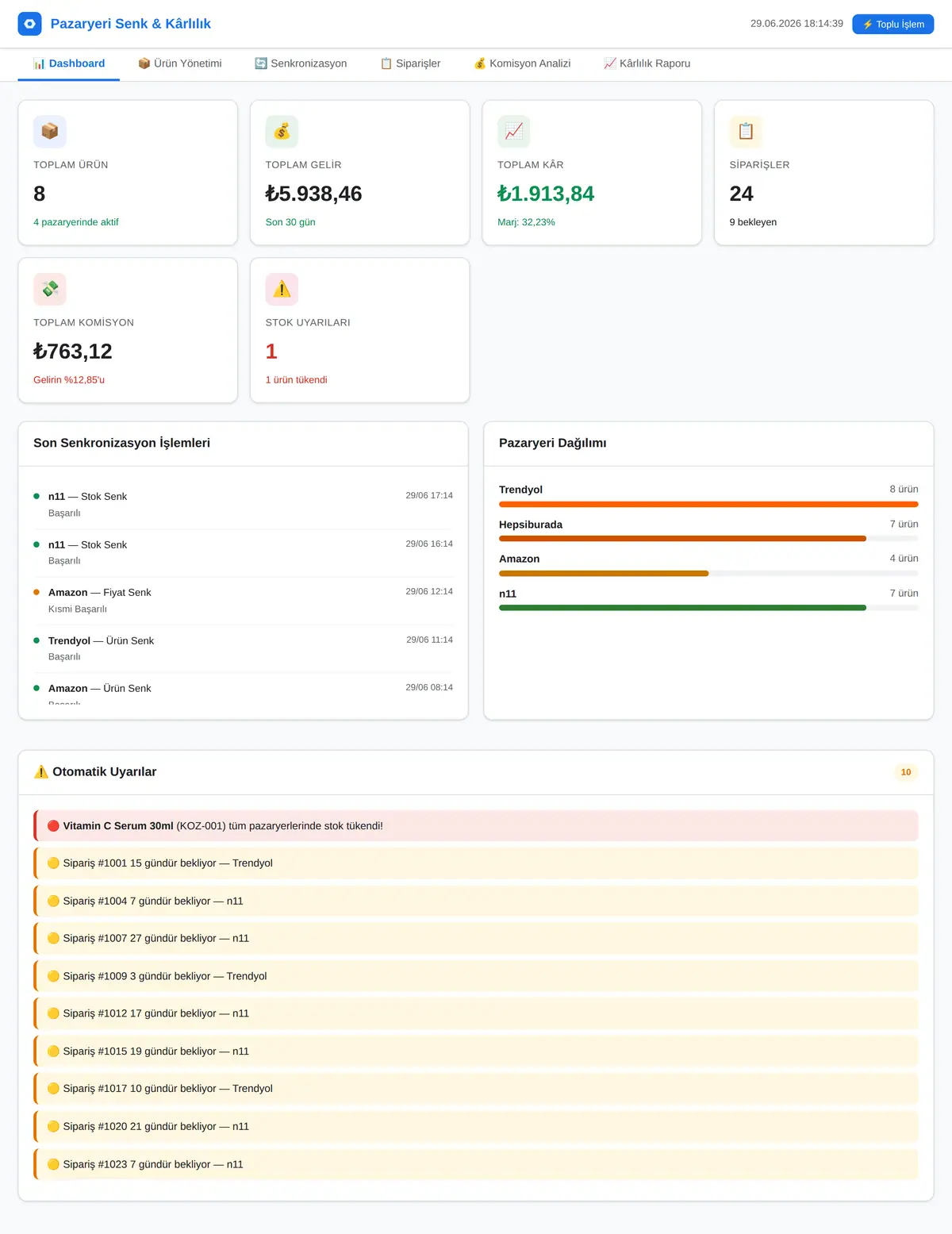Viewport: 952px width, 1234px height.
Task: Click the money bag icon on Toplam Gelir card
Action: [x=282, y=132]
